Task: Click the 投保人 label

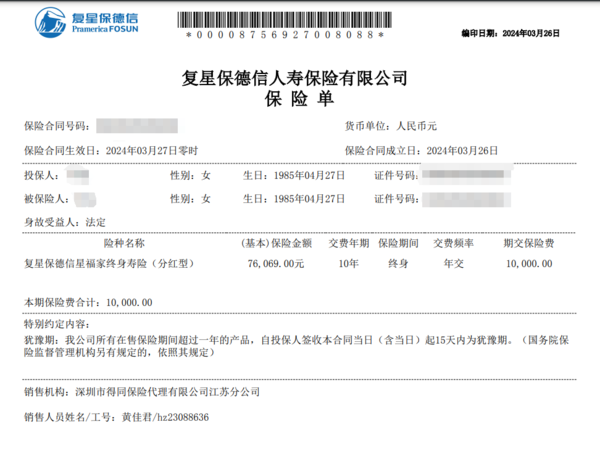Action: coord(41,176)
